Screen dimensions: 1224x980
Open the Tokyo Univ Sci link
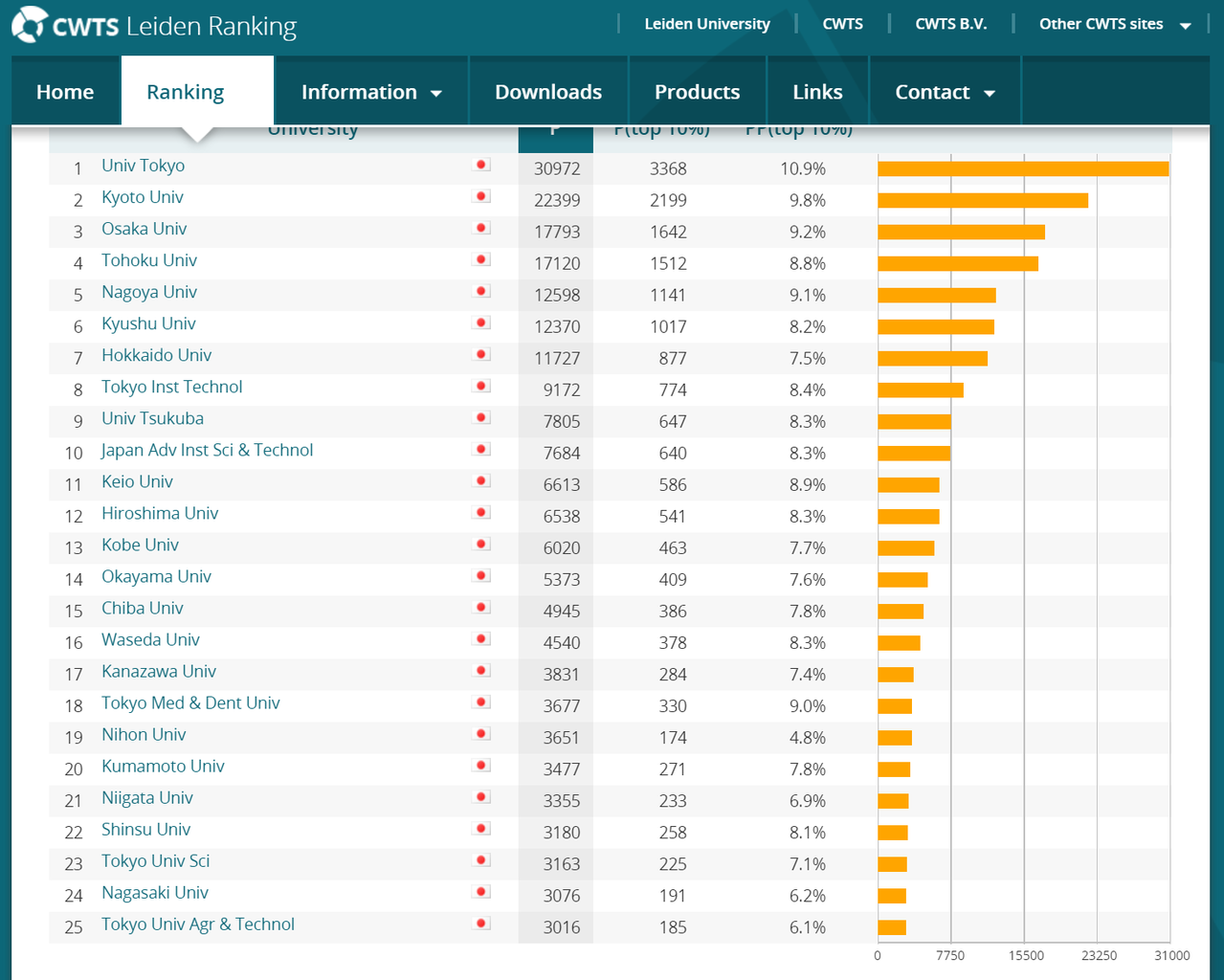[x=156, y=860]
